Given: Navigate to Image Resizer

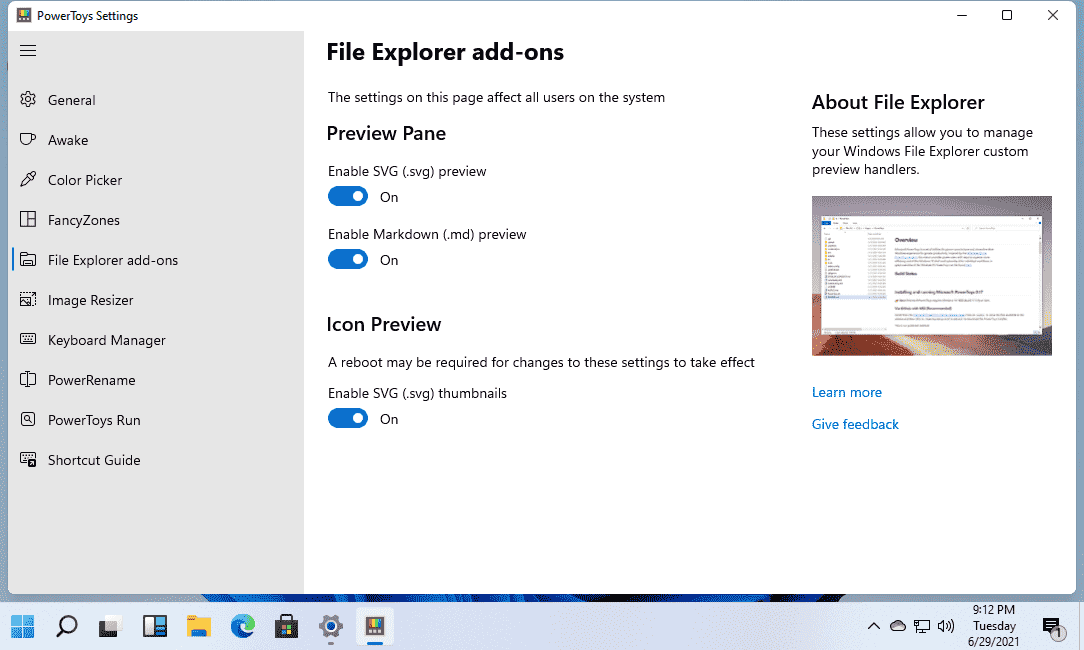Looking at the screenshot, I should tap(158, 300).
